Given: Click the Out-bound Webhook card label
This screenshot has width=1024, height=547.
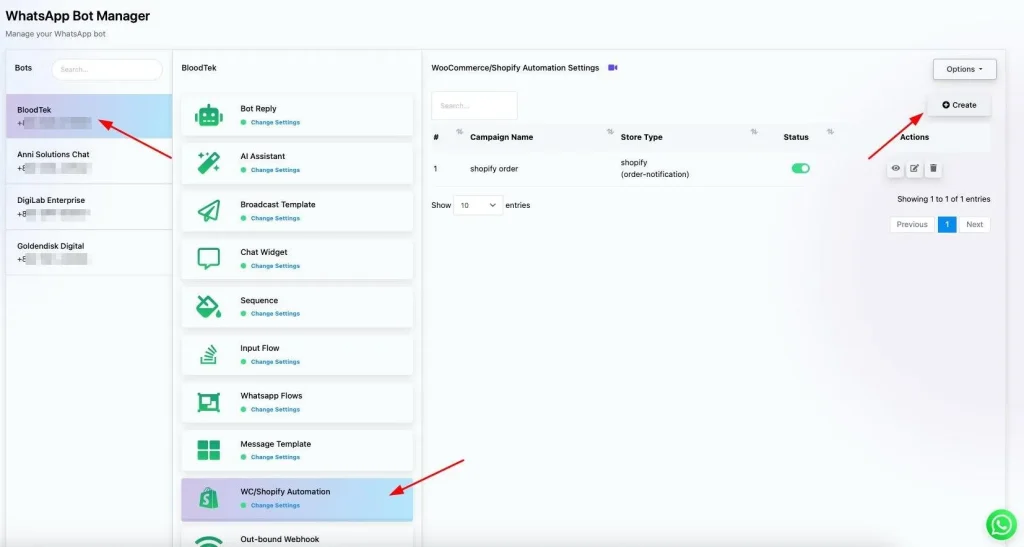Looking at the screenshot, I should [280, 539].
